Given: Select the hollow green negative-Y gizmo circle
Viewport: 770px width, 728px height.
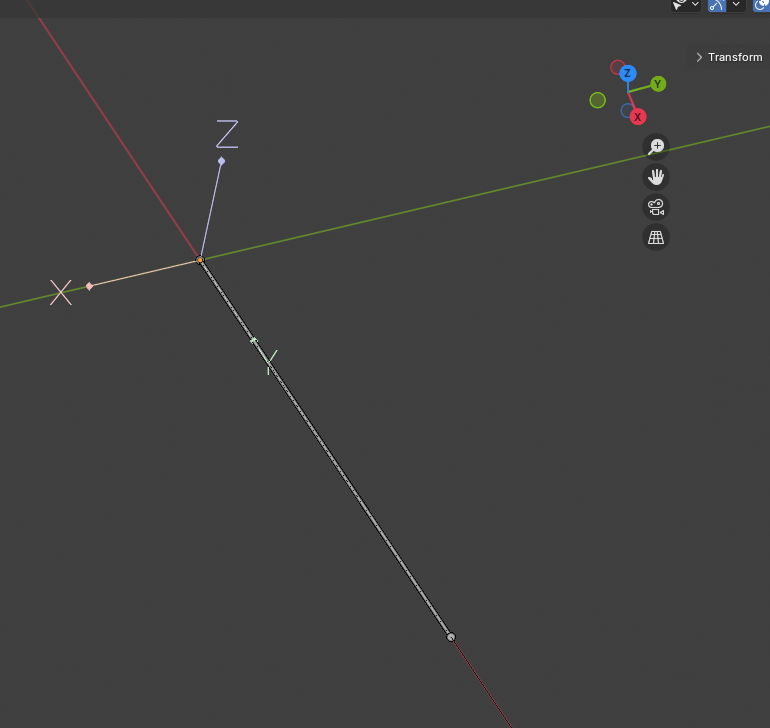Looking at the screenshot, I should pyautogui.click(x=598, y=100).
